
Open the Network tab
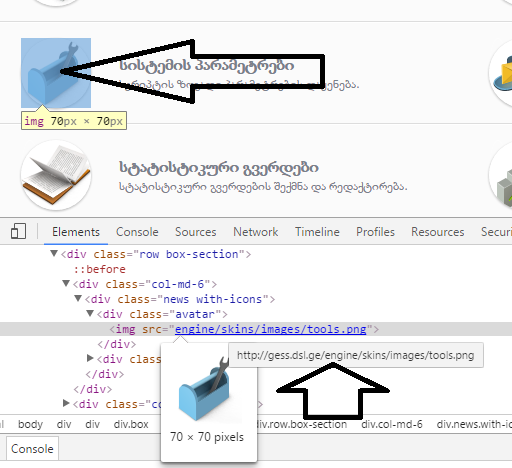point(256,232)
